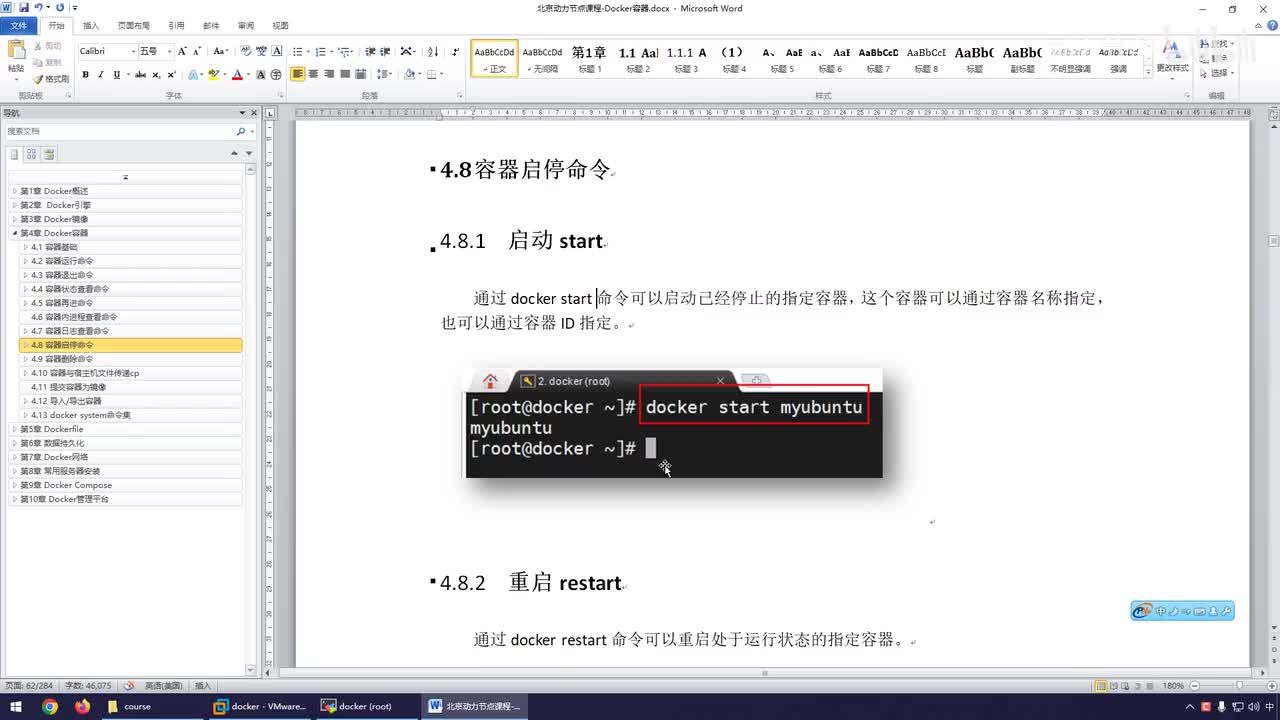Click the Justify alignment icon
Viewport: 1280px width, 720px height.
(x=345, y=75)
